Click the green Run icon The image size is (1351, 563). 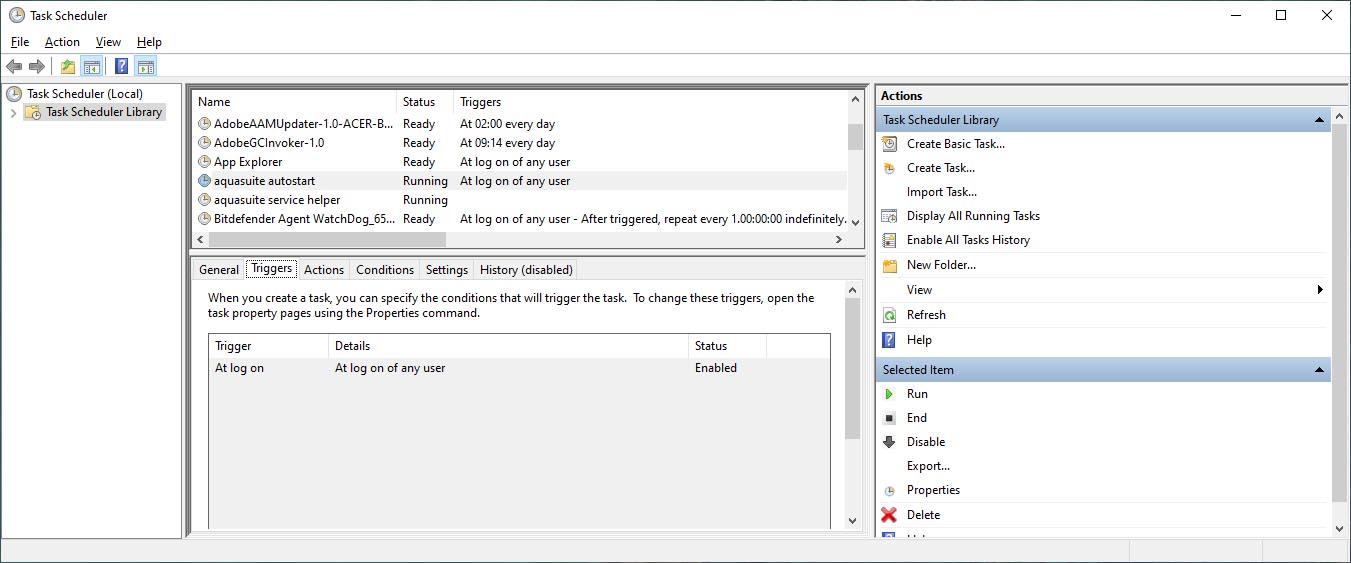pyautogui.click(x=889, y=394)
